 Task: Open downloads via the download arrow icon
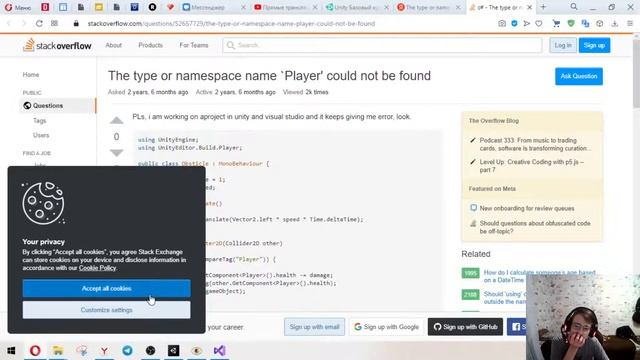615,24
